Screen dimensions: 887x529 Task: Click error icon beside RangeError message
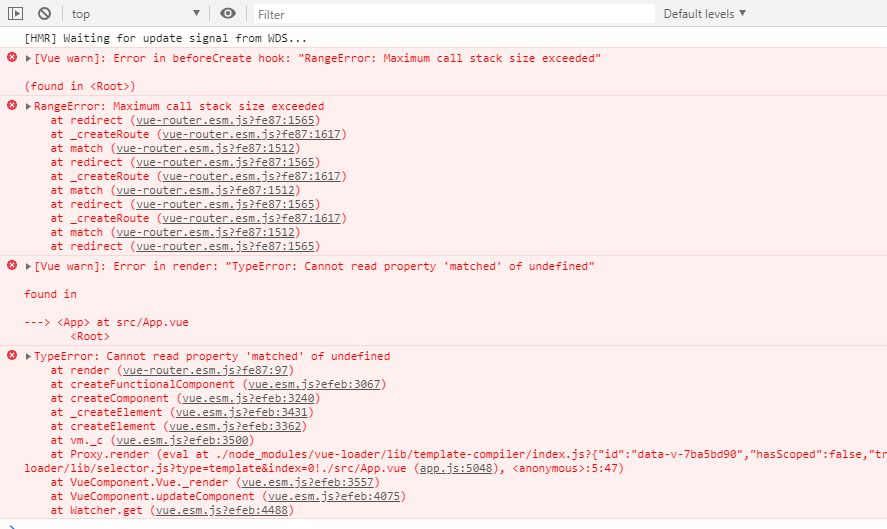click(12, 105)
